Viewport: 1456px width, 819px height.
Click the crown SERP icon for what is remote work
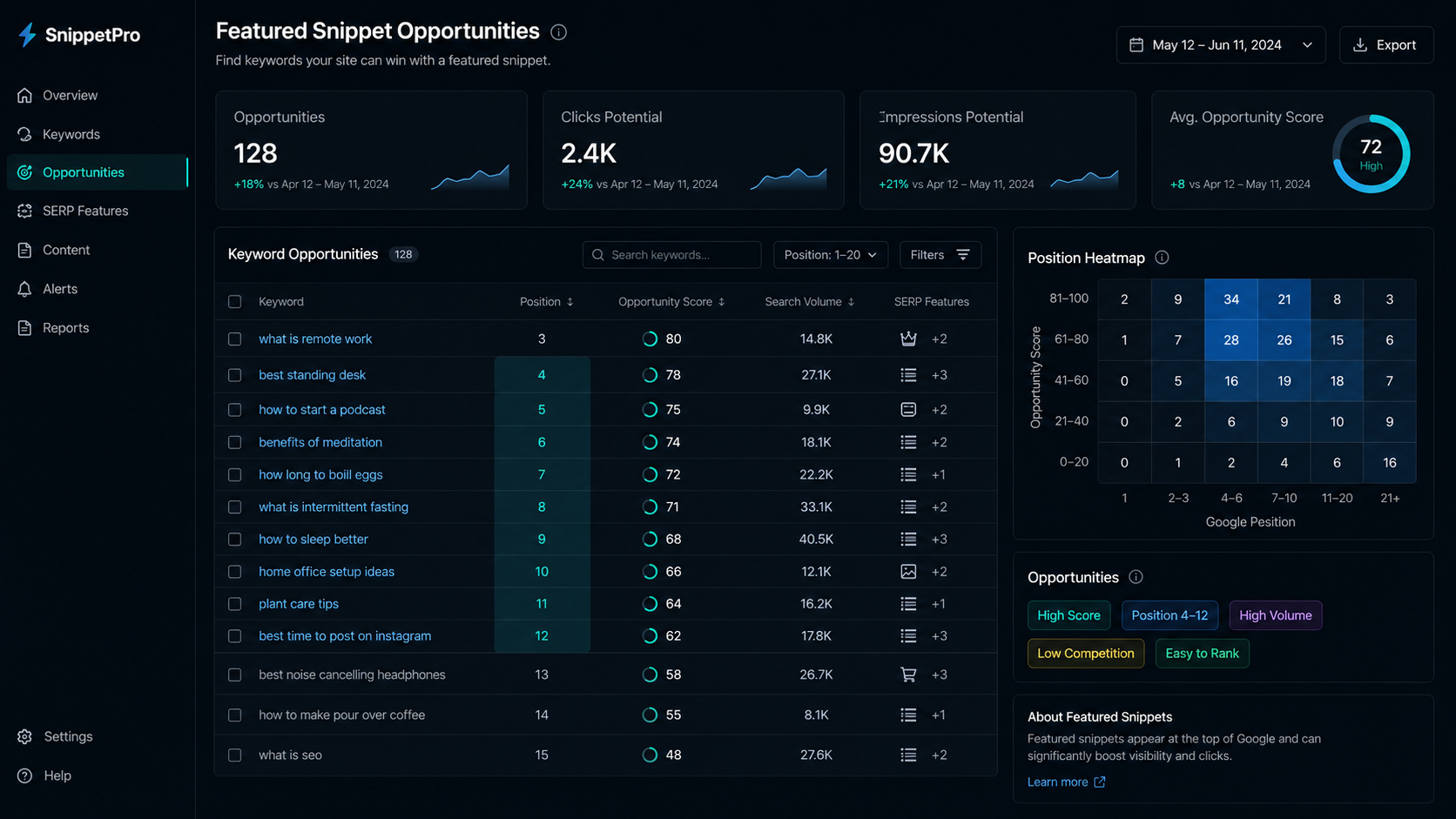[x=908, y=339]
